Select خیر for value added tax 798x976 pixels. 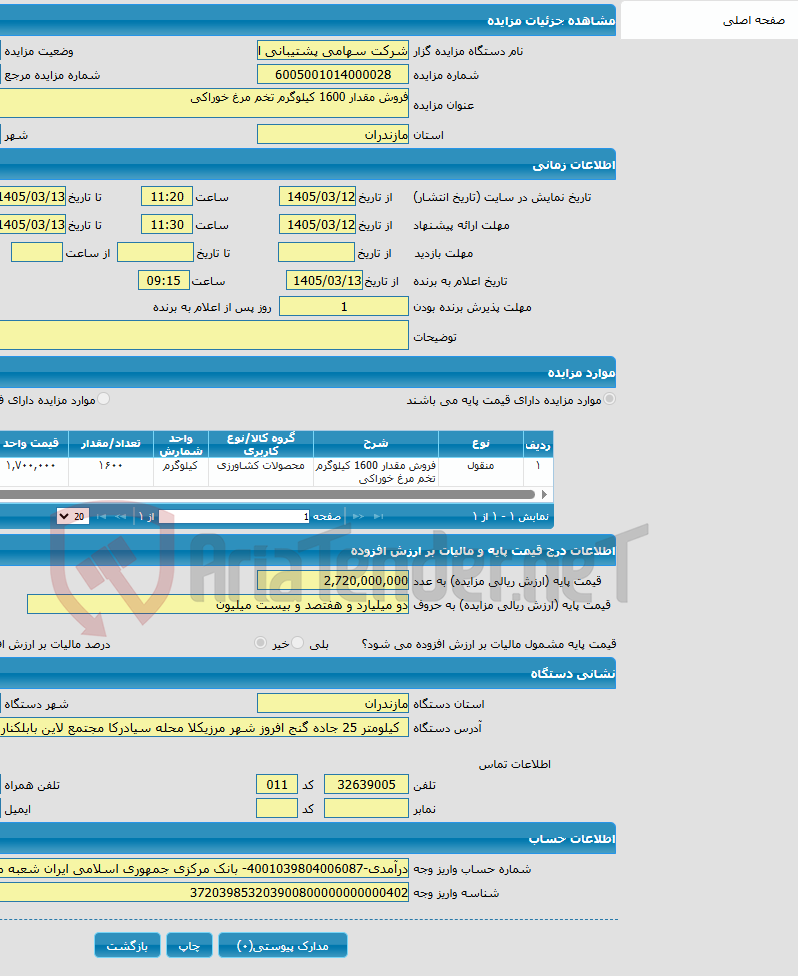click(x=260, y=643)
